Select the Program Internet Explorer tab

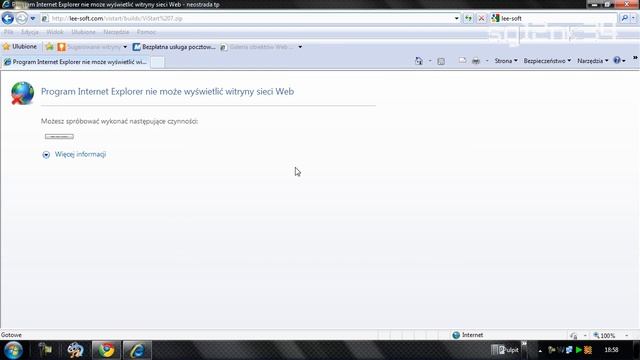76,62
